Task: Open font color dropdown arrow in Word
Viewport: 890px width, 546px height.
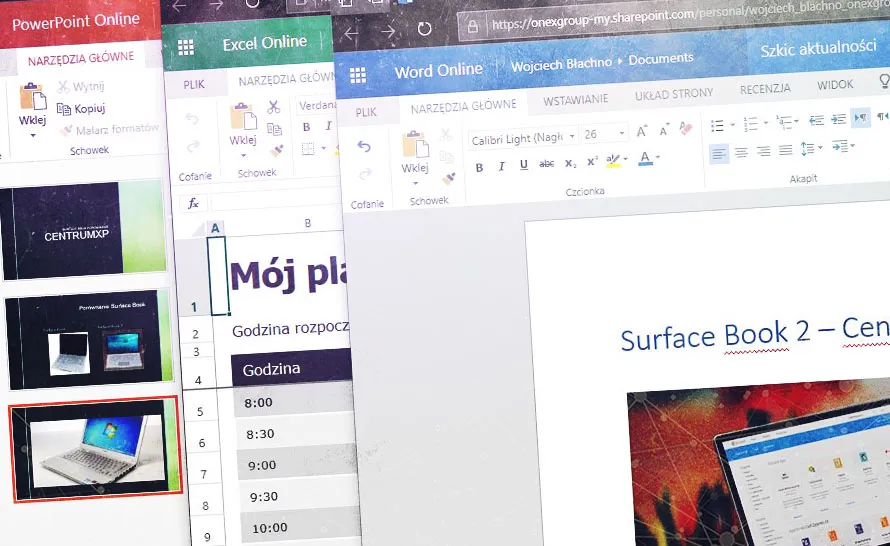Action: [658, 157]
